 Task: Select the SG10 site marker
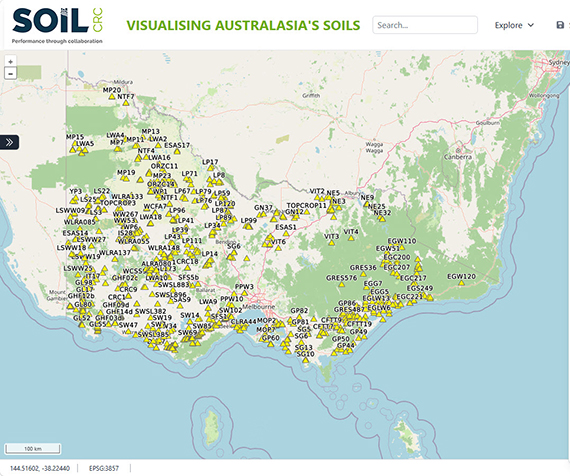(x=305, y=360)
